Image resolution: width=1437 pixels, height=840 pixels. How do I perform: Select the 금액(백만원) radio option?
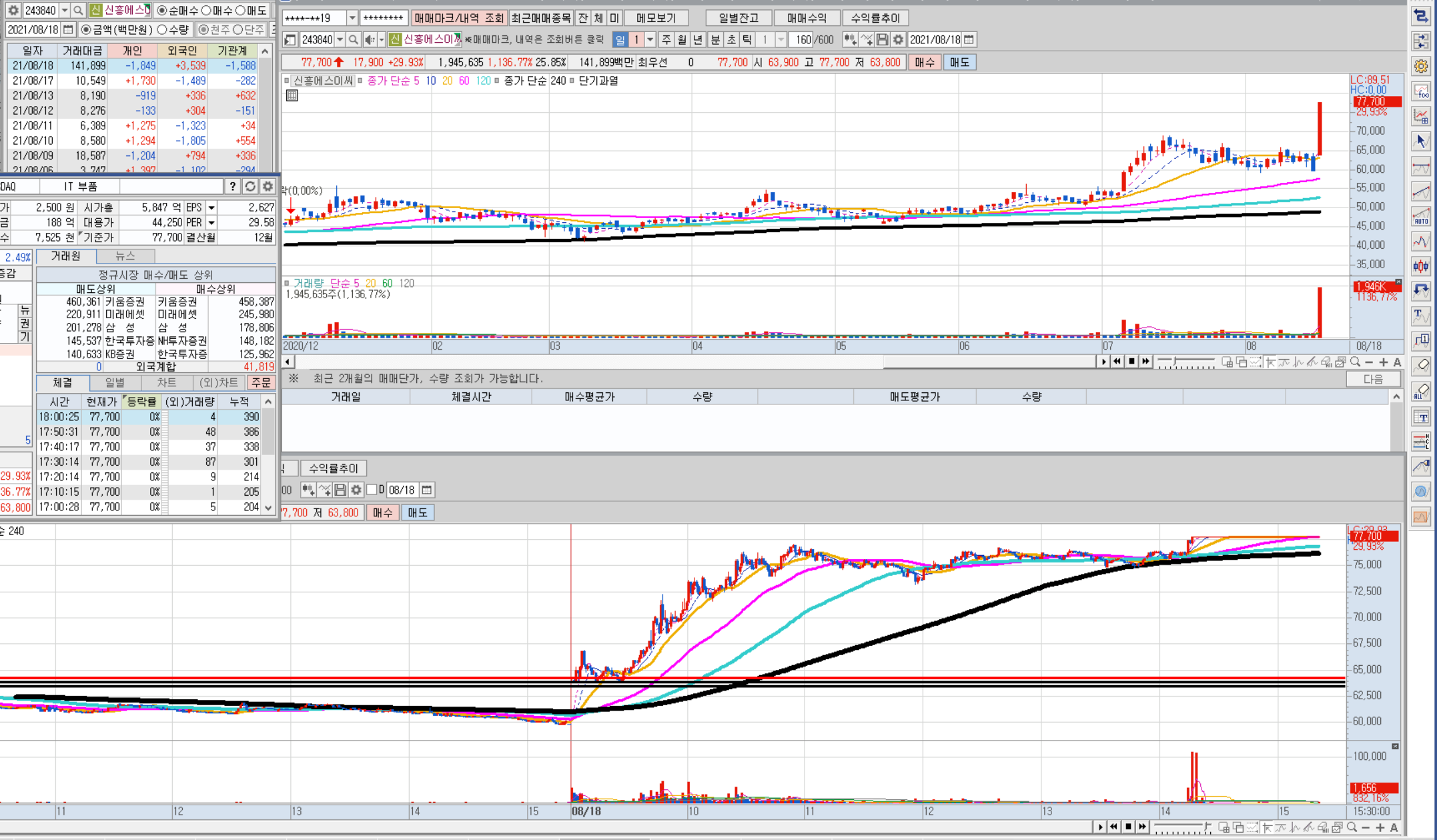(x=86, y=30)
